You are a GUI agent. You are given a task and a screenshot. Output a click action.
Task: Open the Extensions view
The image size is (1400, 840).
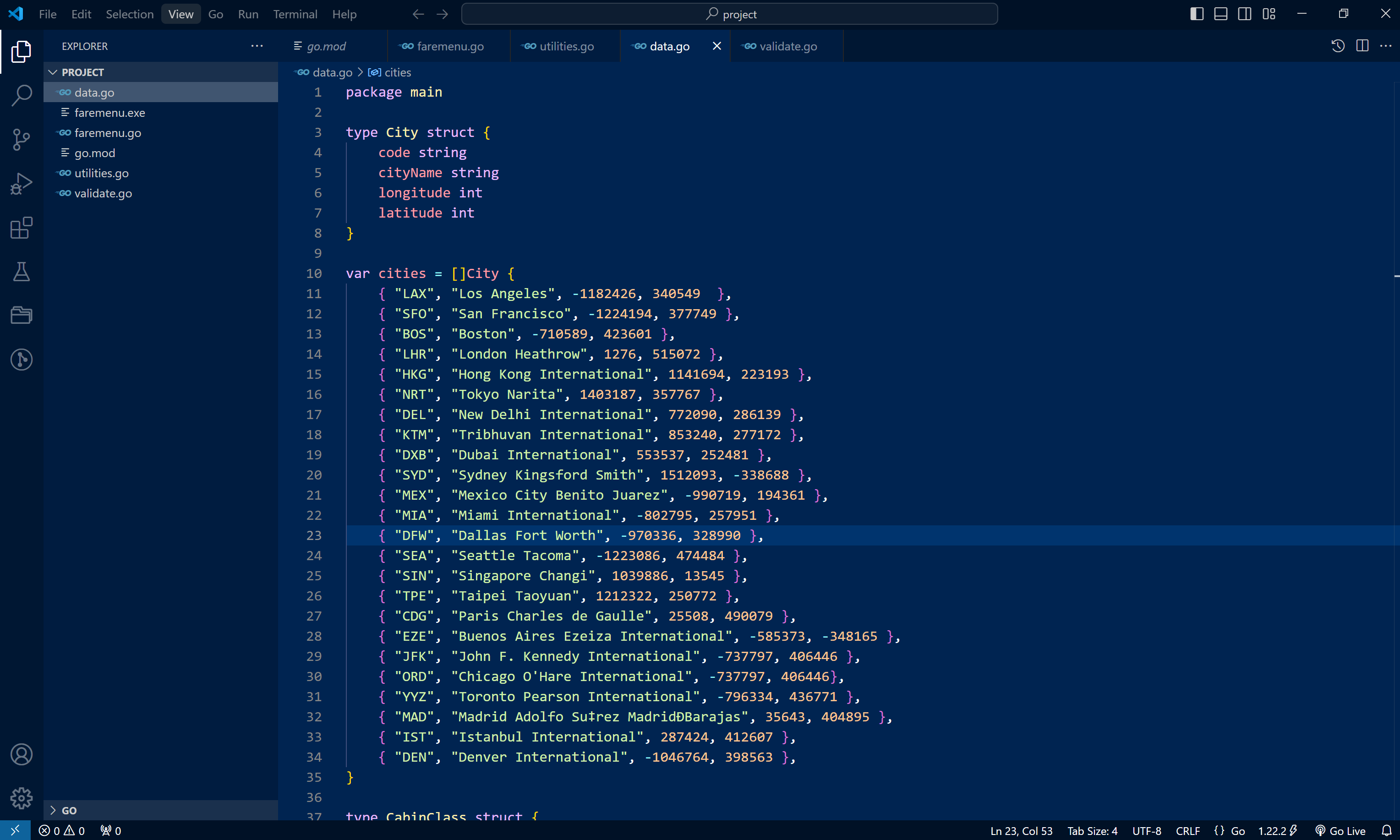[x=21, y=228]
